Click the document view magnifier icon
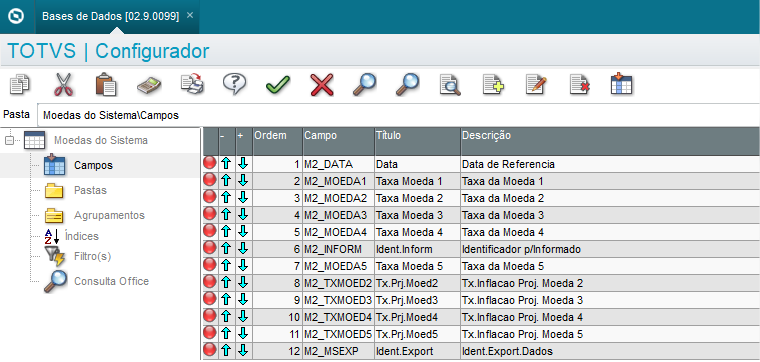Viewport: 760px width, 362px height. (450, 84)
